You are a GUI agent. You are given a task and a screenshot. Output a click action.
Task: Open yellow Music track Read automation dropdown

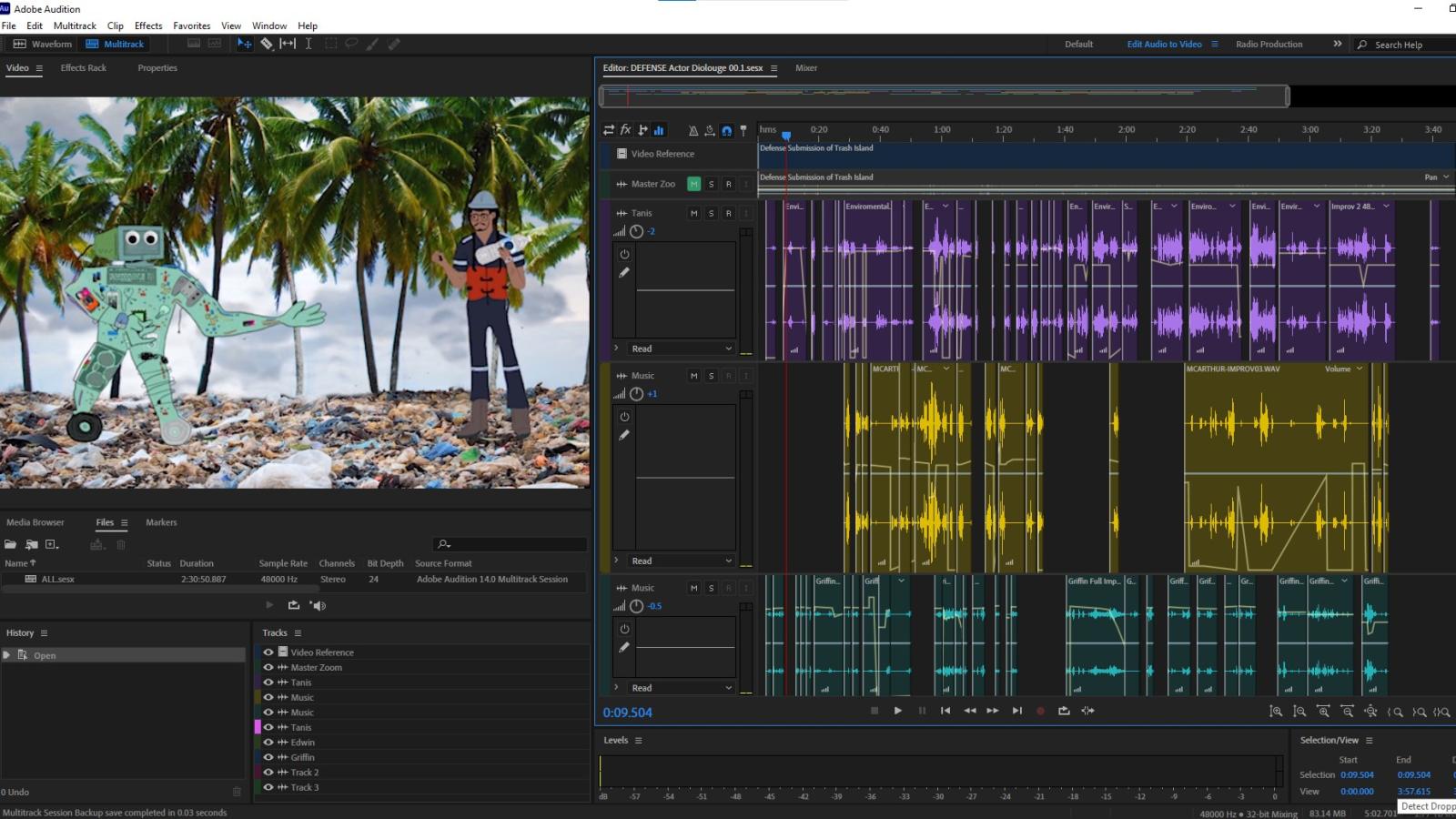tap(681, 561)
